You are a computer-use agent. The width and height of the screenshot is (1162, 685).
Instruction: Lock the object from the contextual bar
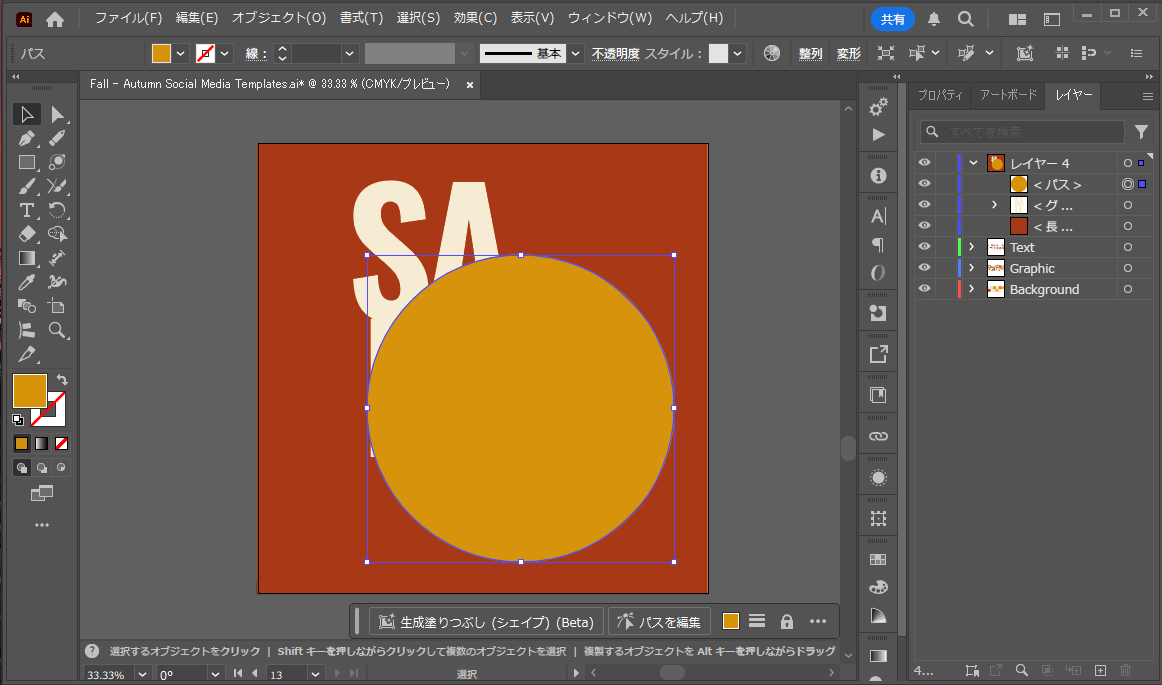787,621
